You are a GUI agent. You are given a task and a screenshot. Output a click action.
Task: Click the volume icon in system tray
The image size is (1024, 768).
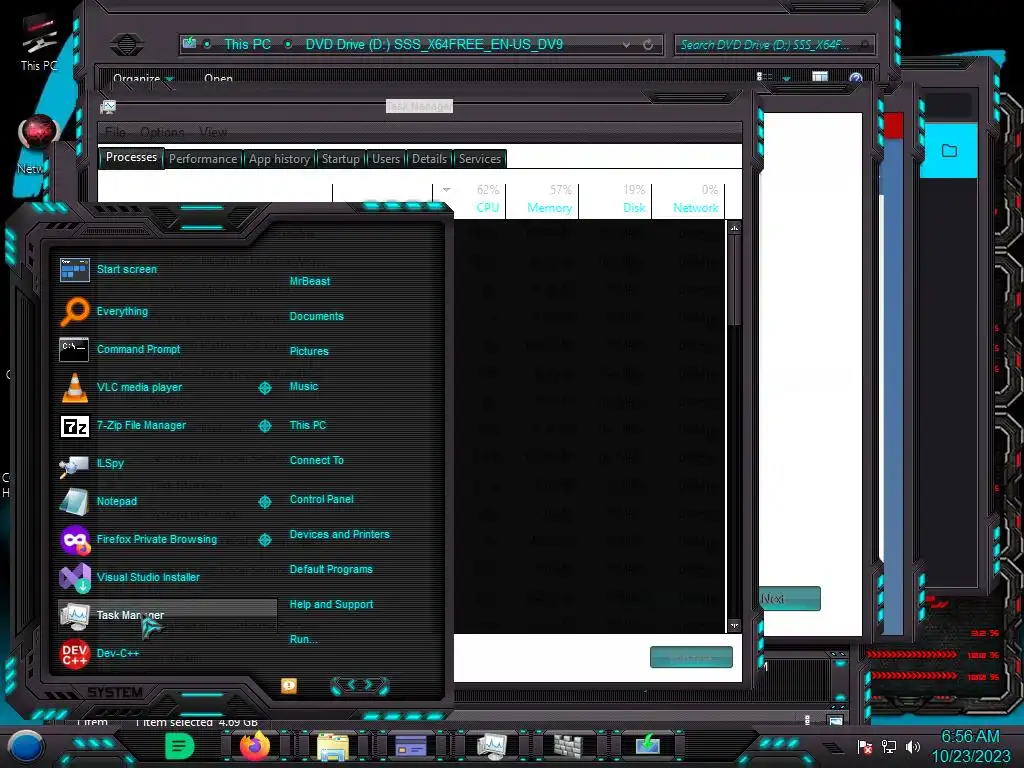(912, 746)
